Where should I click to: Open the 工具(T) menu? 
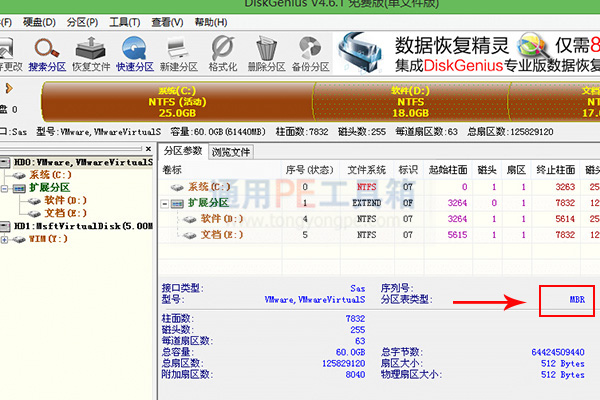click(x=125, y=22)
